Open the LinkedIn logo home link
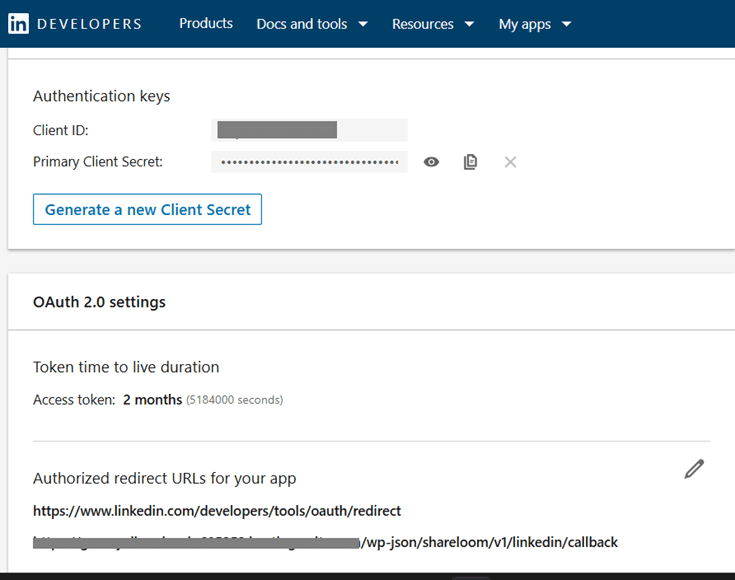The height and width of the screenshot is (580, 735). 18,23
